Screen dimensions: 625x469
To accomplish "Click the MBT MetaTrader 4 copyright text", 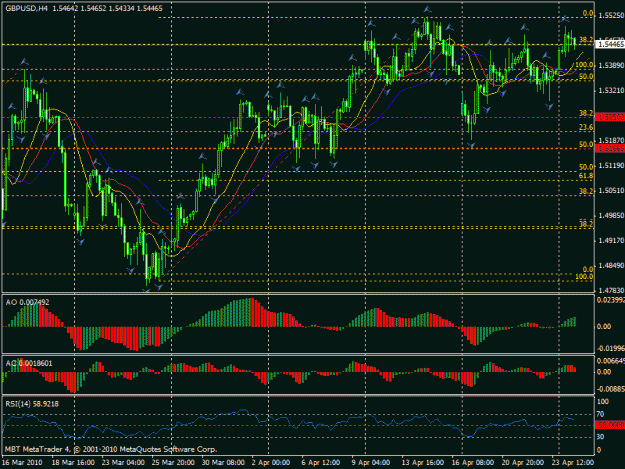I will click(x=111, y=449).
